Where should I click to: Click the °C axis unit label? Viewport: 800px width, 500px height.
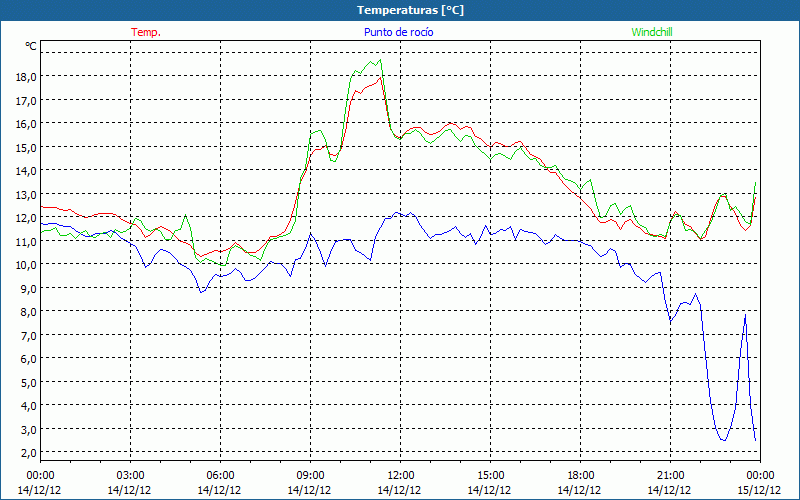pyautogui.click(x=31, y=46)
